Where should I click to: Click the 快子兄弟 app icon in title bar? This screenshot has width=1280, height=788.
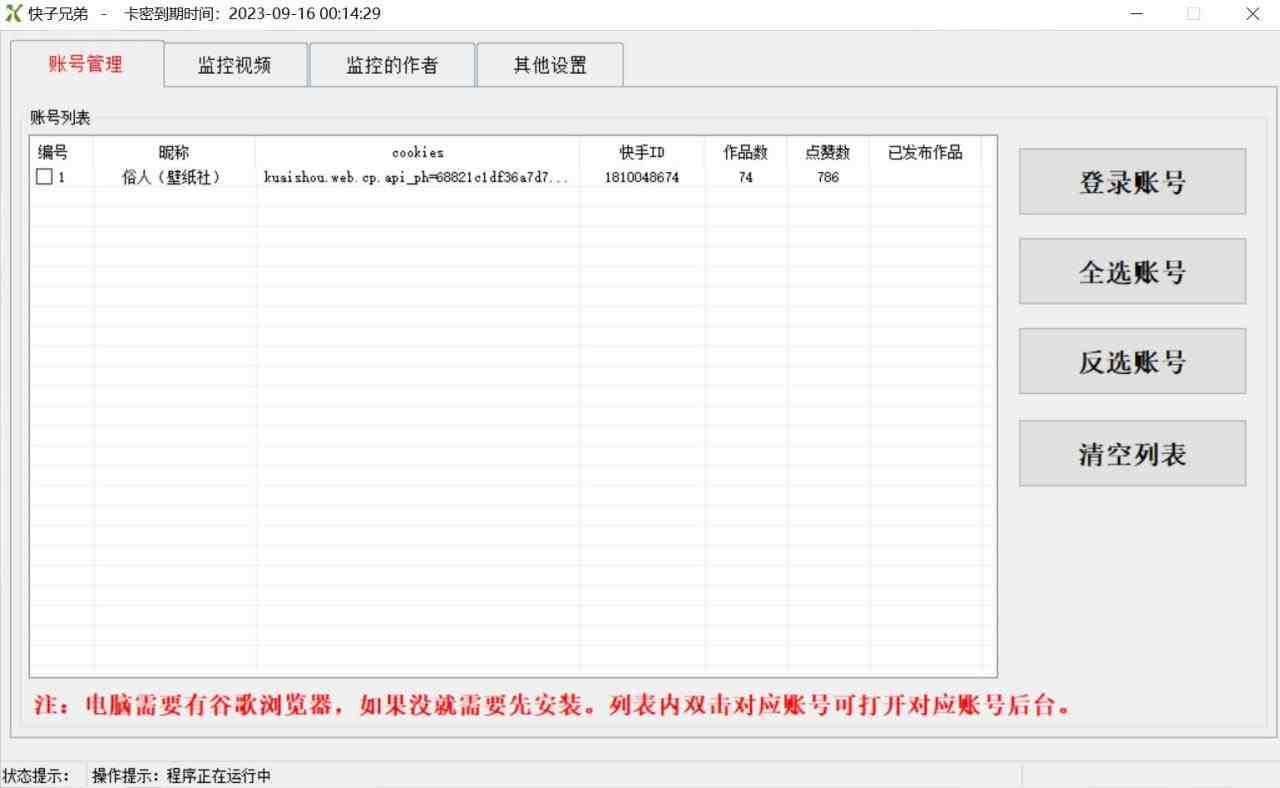[x=13, y=14]
